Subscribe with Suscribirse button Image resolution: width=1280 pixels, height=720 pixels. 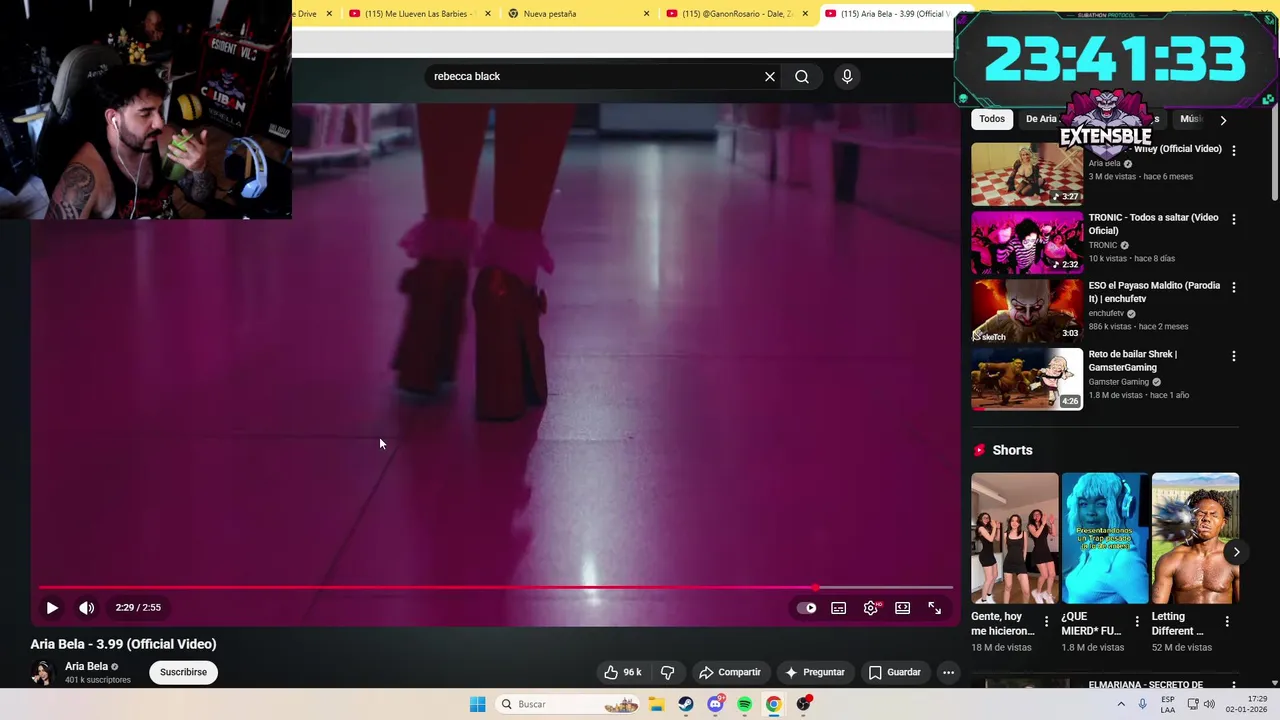tap(183, 672)
